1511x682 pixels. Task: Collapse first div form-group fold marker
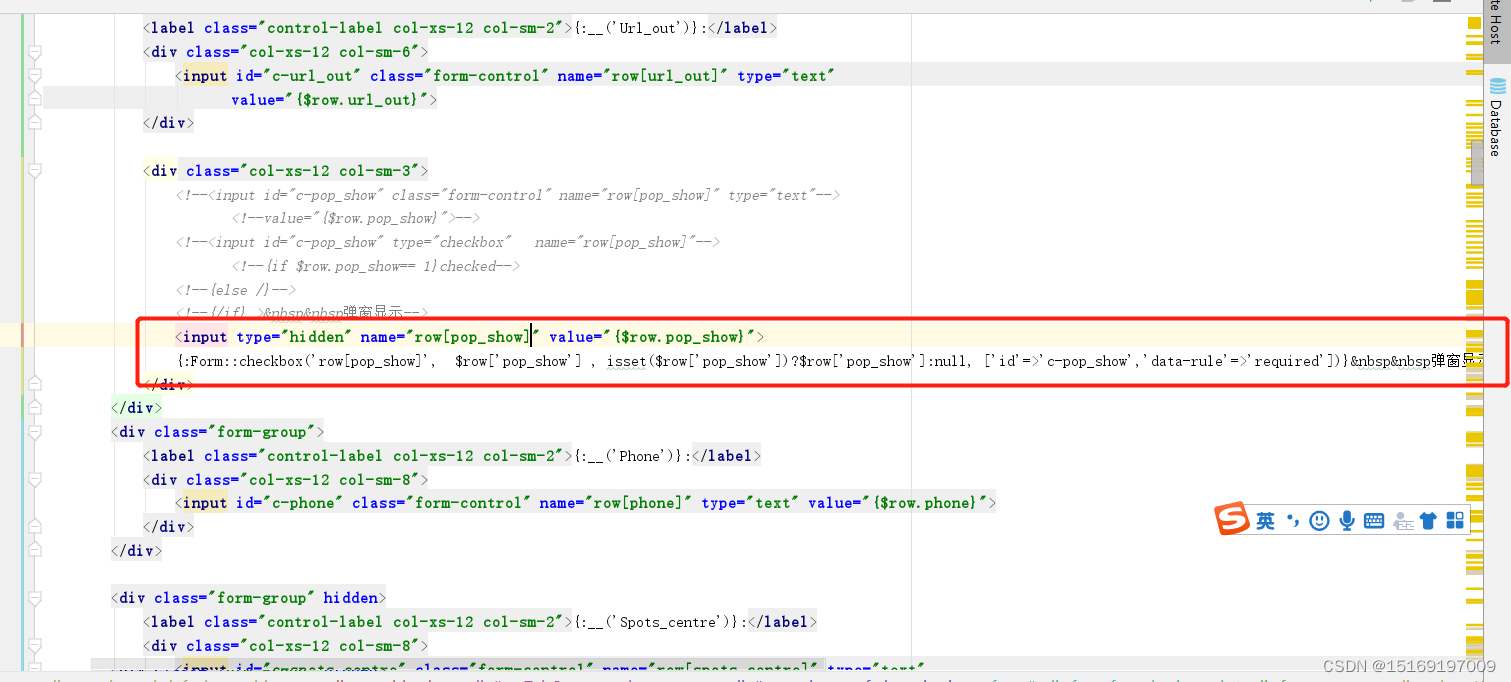click(x=35, y=432)
